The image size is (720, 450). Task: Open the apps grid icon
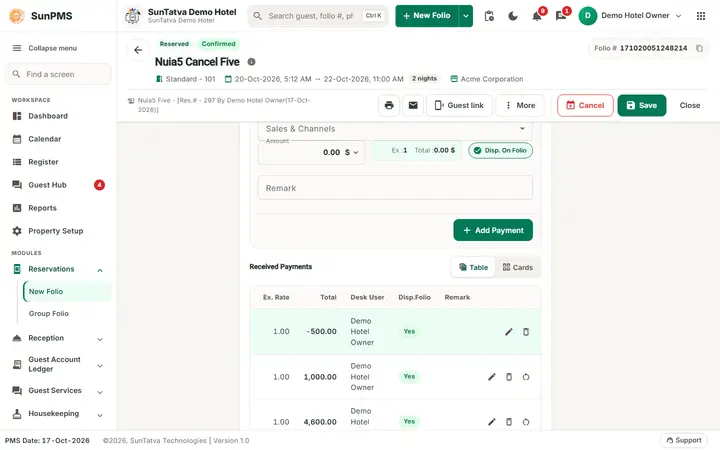(x=701, y=16)
